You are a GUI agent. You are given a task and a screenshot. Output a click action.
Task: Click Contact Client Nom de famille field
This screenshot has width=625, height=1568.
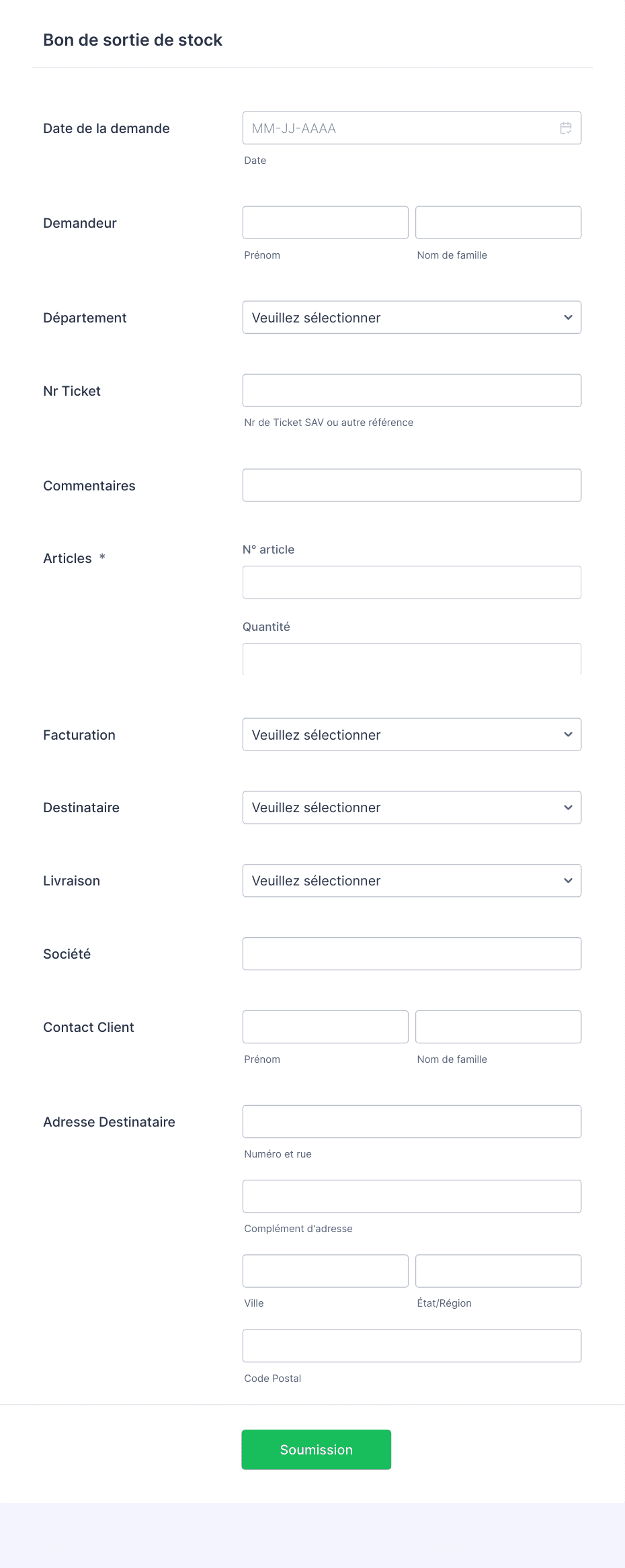tap(498, 1027)
